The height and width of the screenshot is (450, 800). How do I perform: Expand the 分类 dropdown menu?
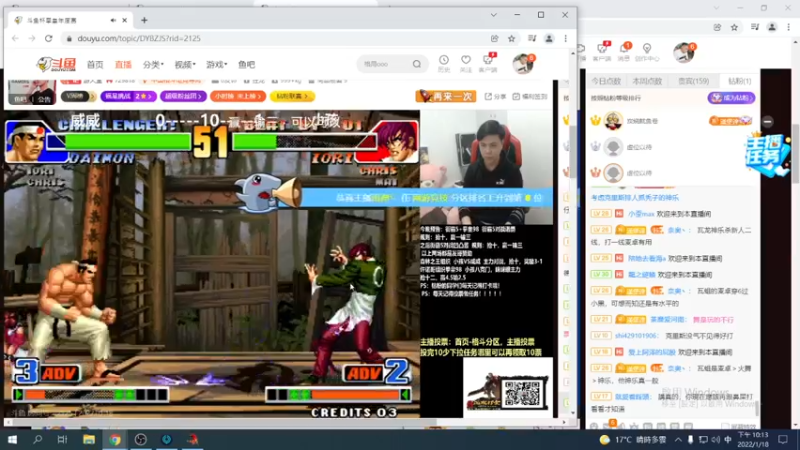pyautogui.click(x=153, y=65)
